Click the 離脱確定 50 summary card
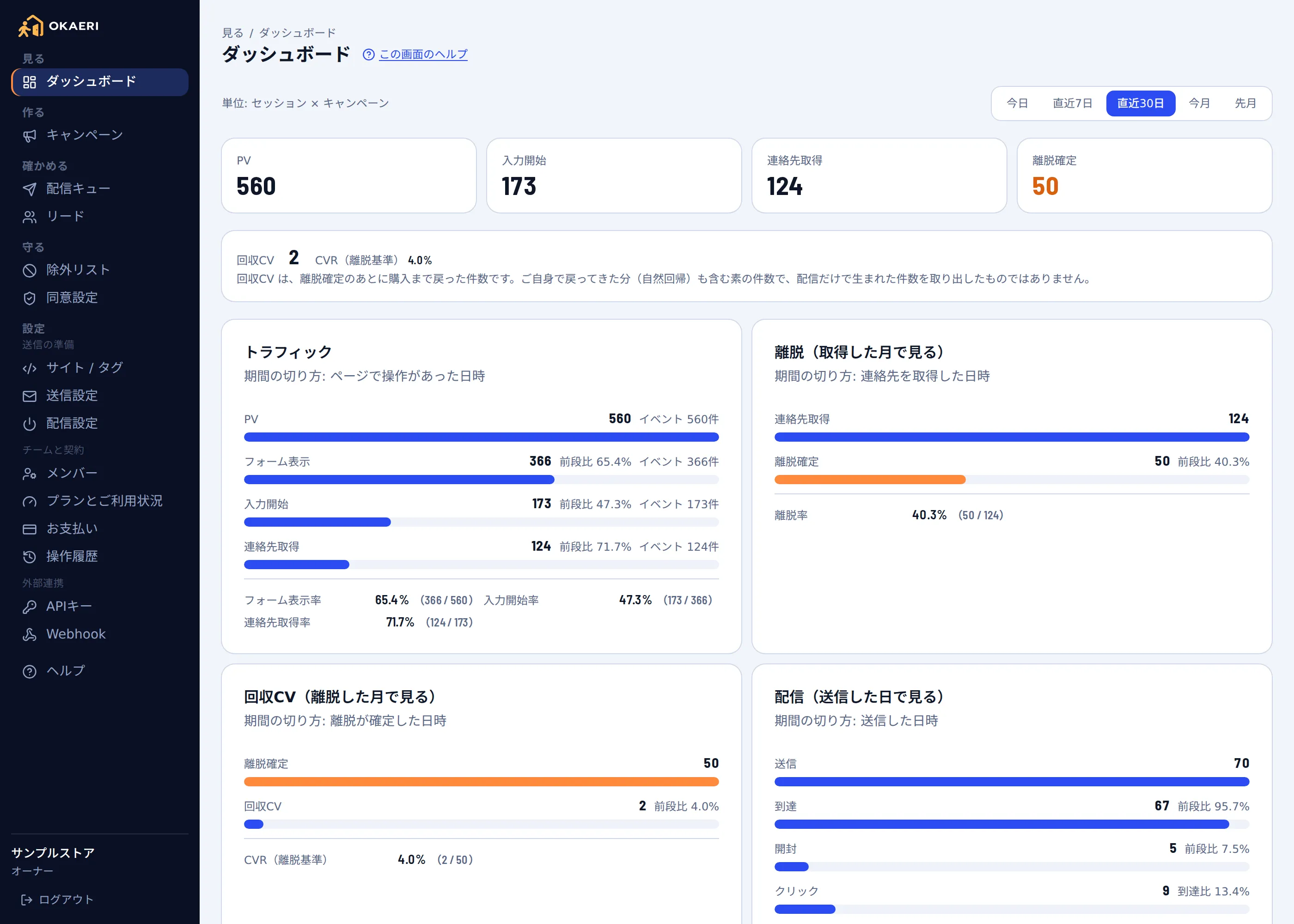 pos(1144,176)
